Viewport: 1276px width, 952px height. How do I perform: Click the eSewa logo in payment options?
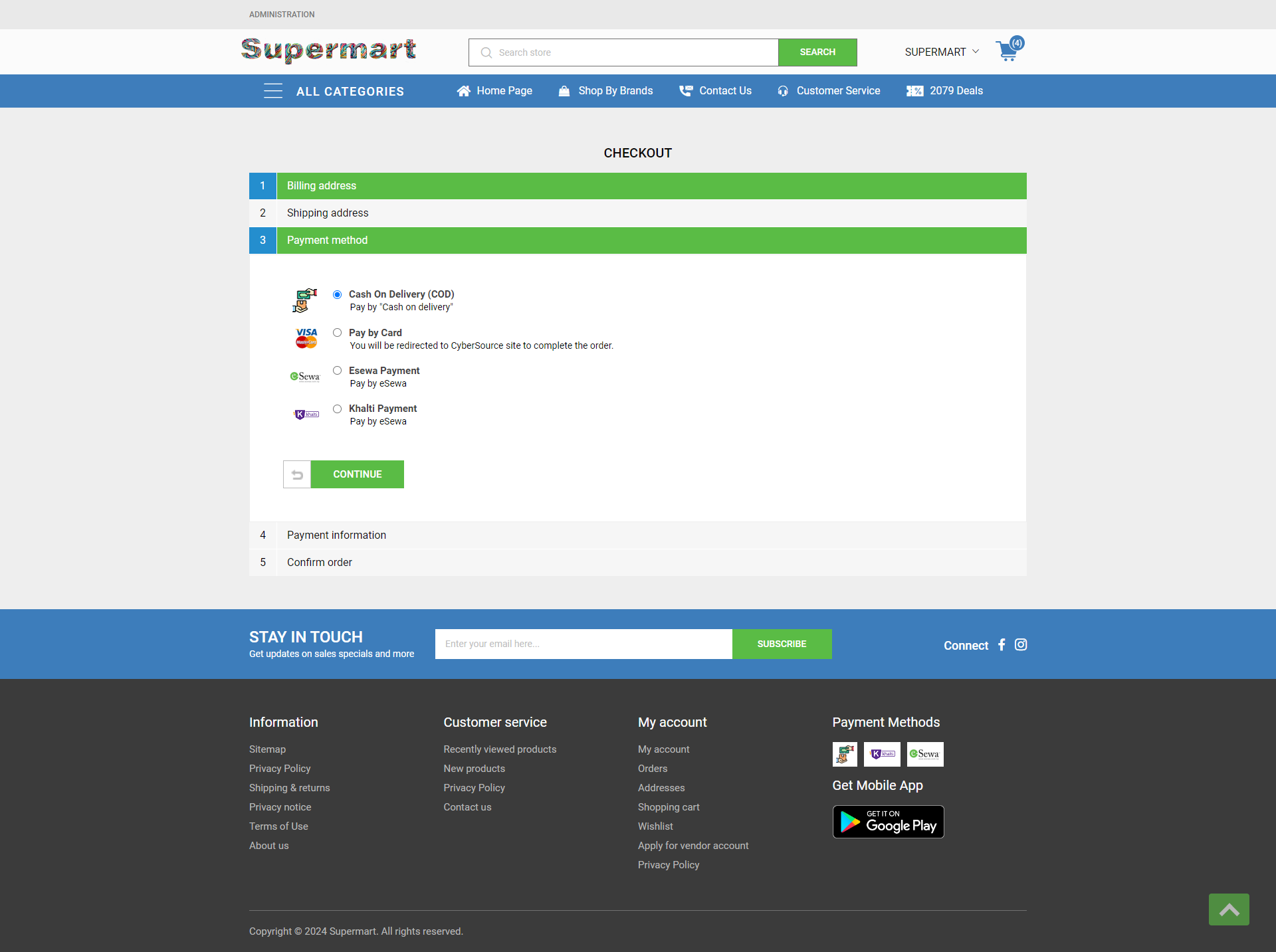pyautogui.click(x=305, y=377)
